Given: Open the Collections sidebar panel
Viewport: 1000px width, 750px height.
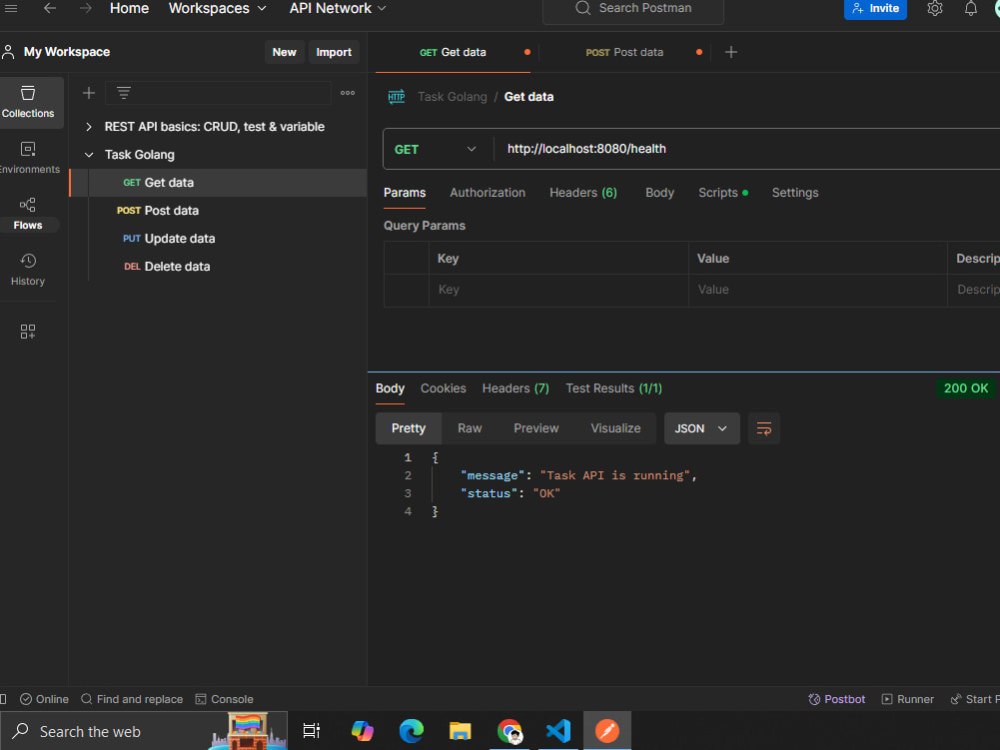Looking at the screenshot, I should (x=28, y=102).
